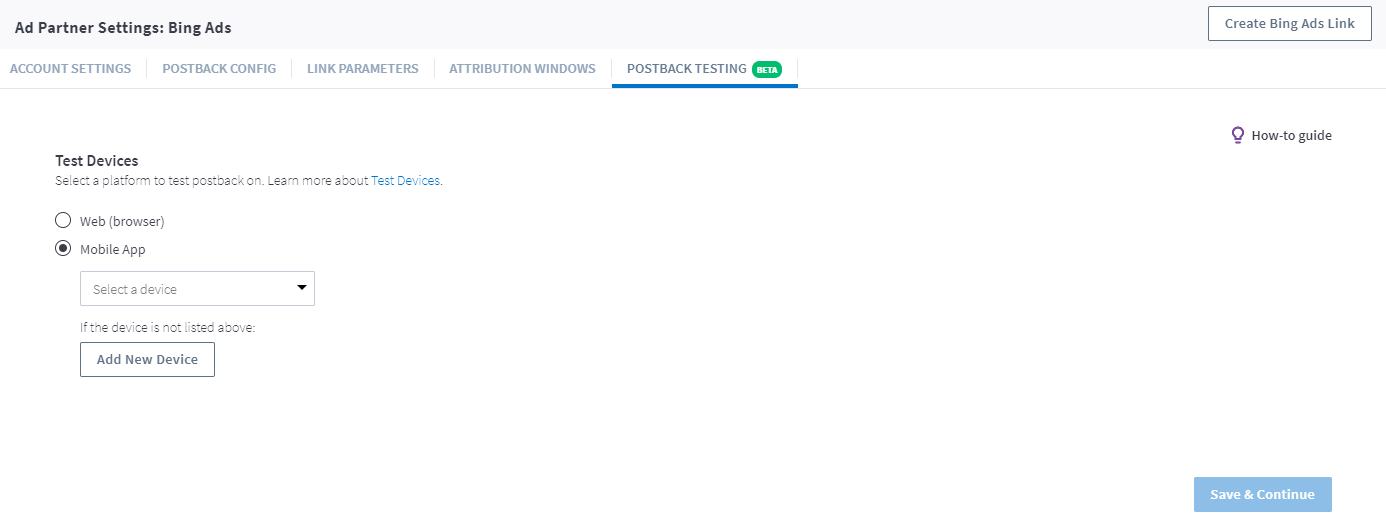1386x526 pixels.
Task: Click the Create Bing Ads Link button
Action: pos(1289,23)
